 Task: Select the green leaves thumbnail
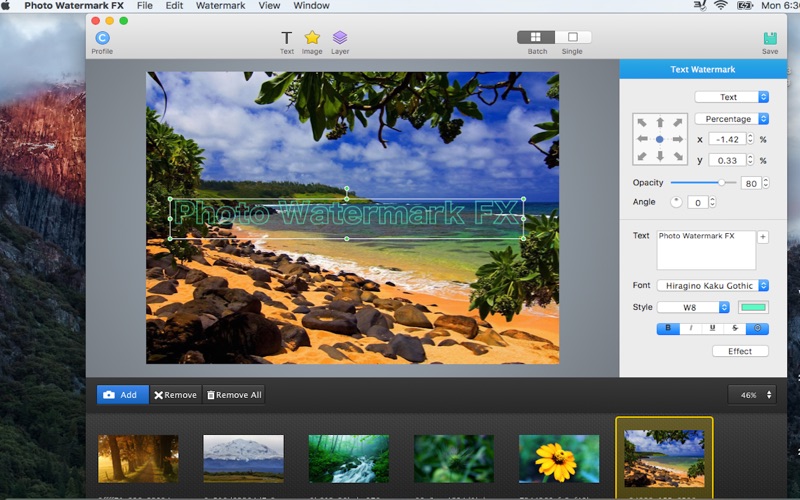454,458
